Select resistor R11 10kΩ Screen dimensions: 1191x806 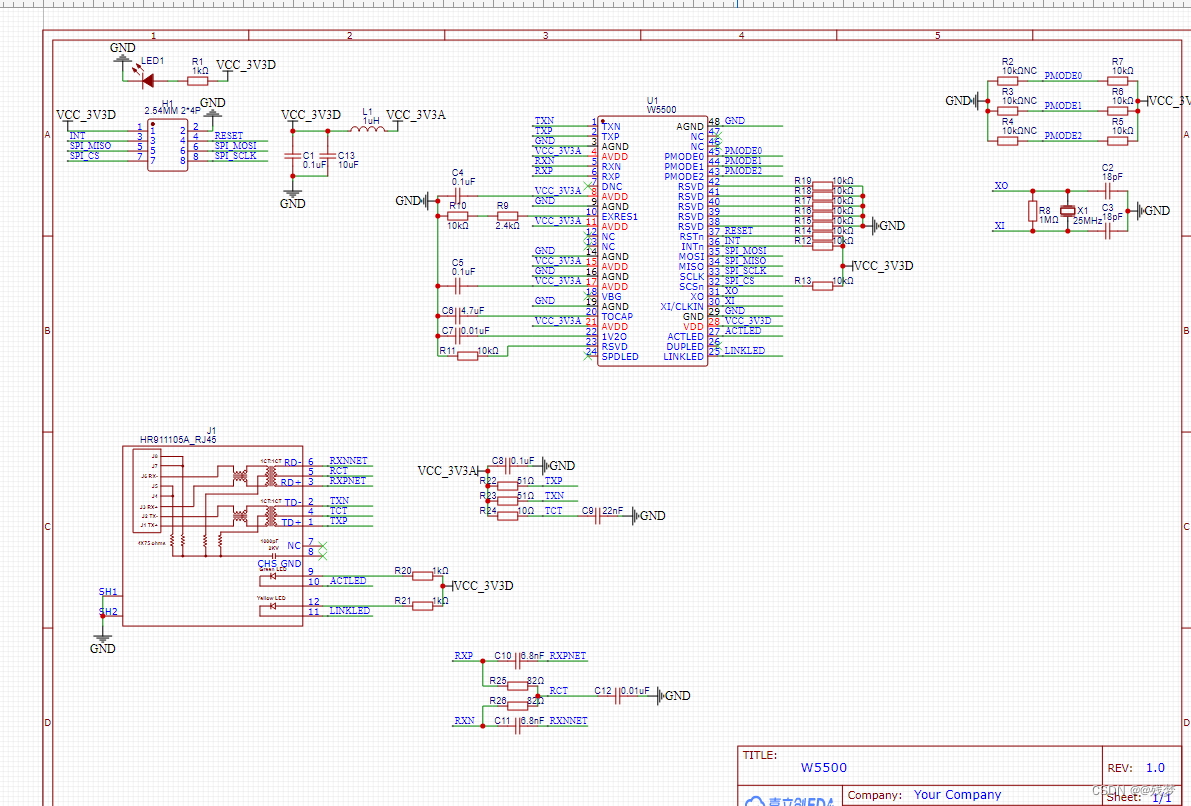coord(467,356)
